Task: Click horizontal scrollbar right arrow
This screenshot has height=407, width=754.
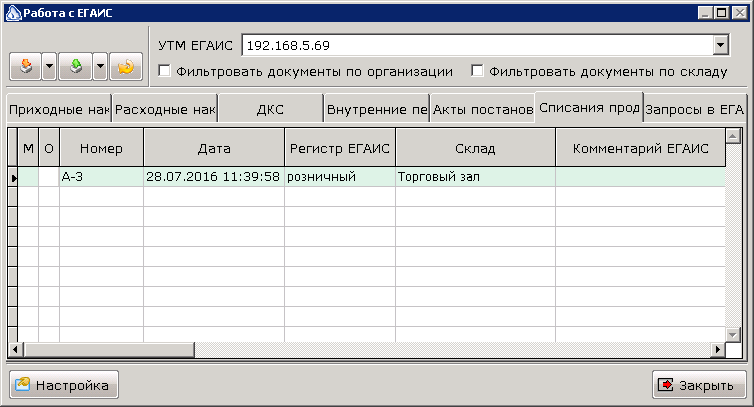Action: 717,349
